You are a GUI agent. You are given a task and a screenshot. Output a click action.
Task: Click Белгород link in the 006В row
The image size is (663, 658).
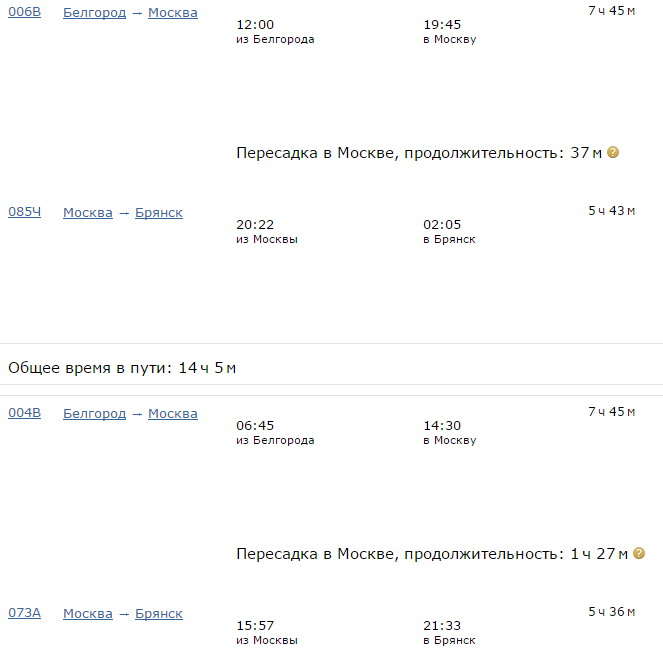[94, 13]
